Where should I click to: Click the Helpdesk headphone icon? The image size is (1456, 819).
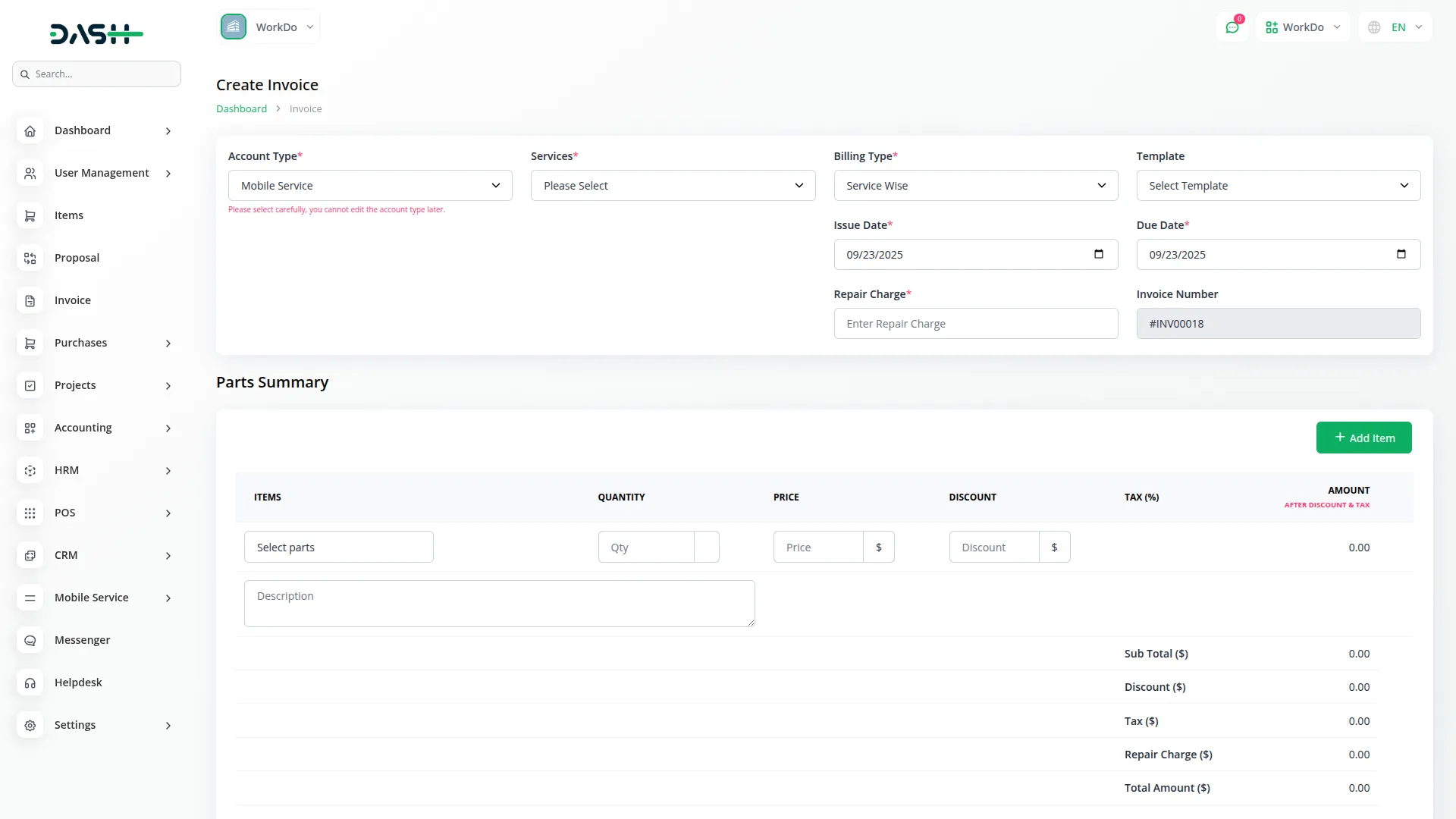click(30, 683)
